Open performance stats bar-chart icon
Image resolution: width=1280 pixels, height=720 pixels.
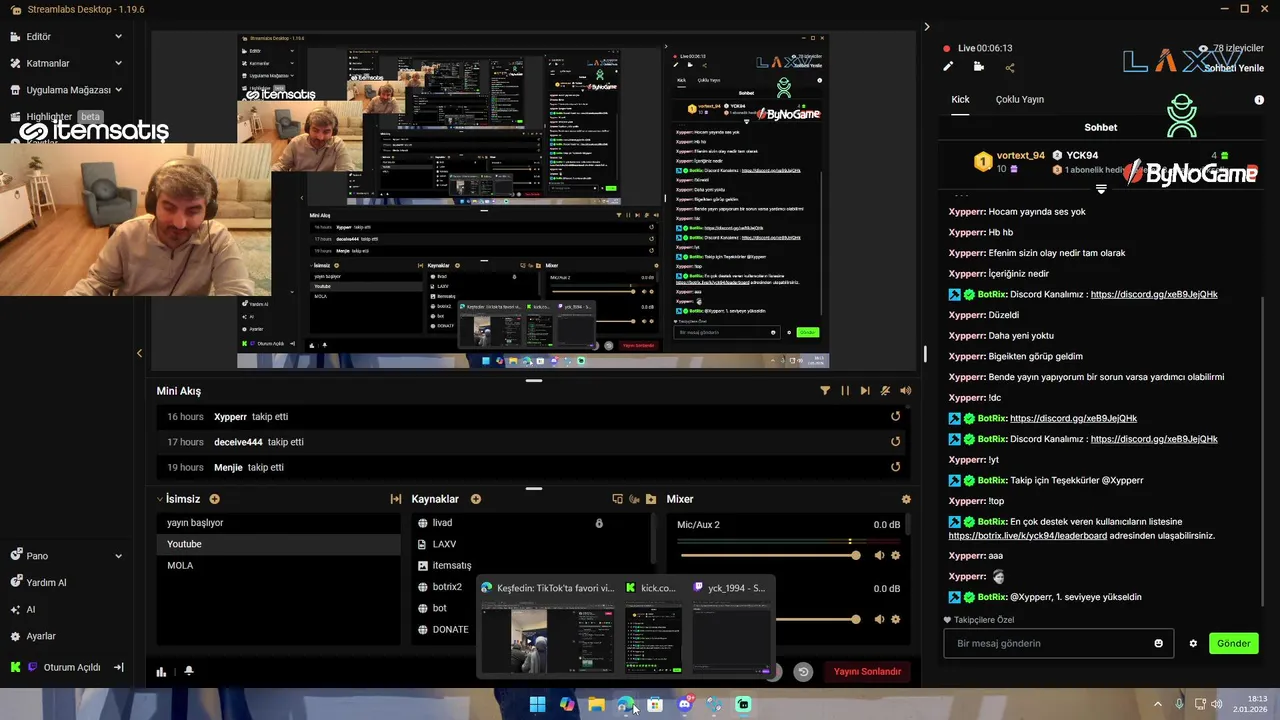click(x=162, y=671)
